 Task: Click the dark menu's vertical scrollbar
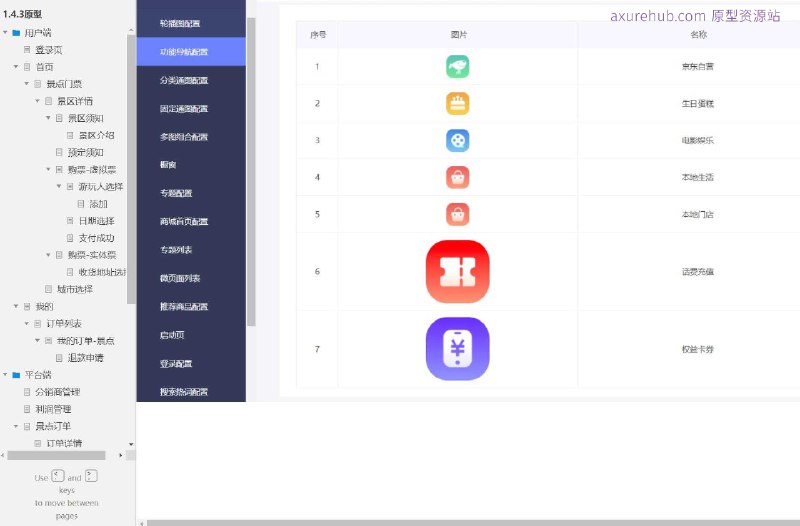coord(251,172)
